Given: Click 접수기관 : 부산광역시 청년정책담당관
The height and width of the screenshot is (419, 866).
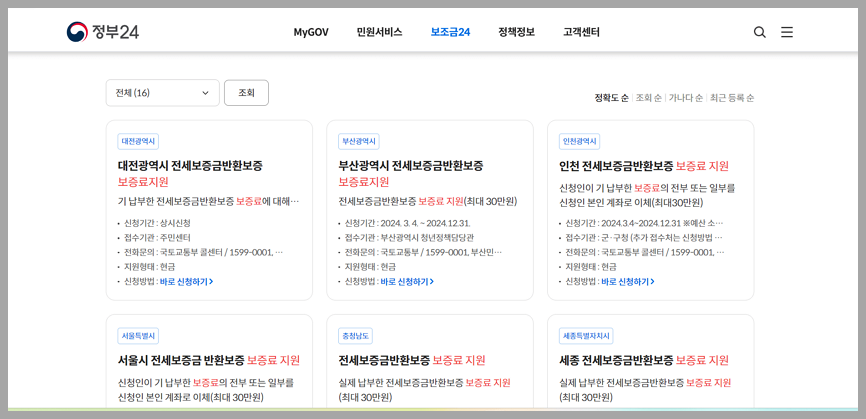Looking at the screenshot, I should [409, 238].
